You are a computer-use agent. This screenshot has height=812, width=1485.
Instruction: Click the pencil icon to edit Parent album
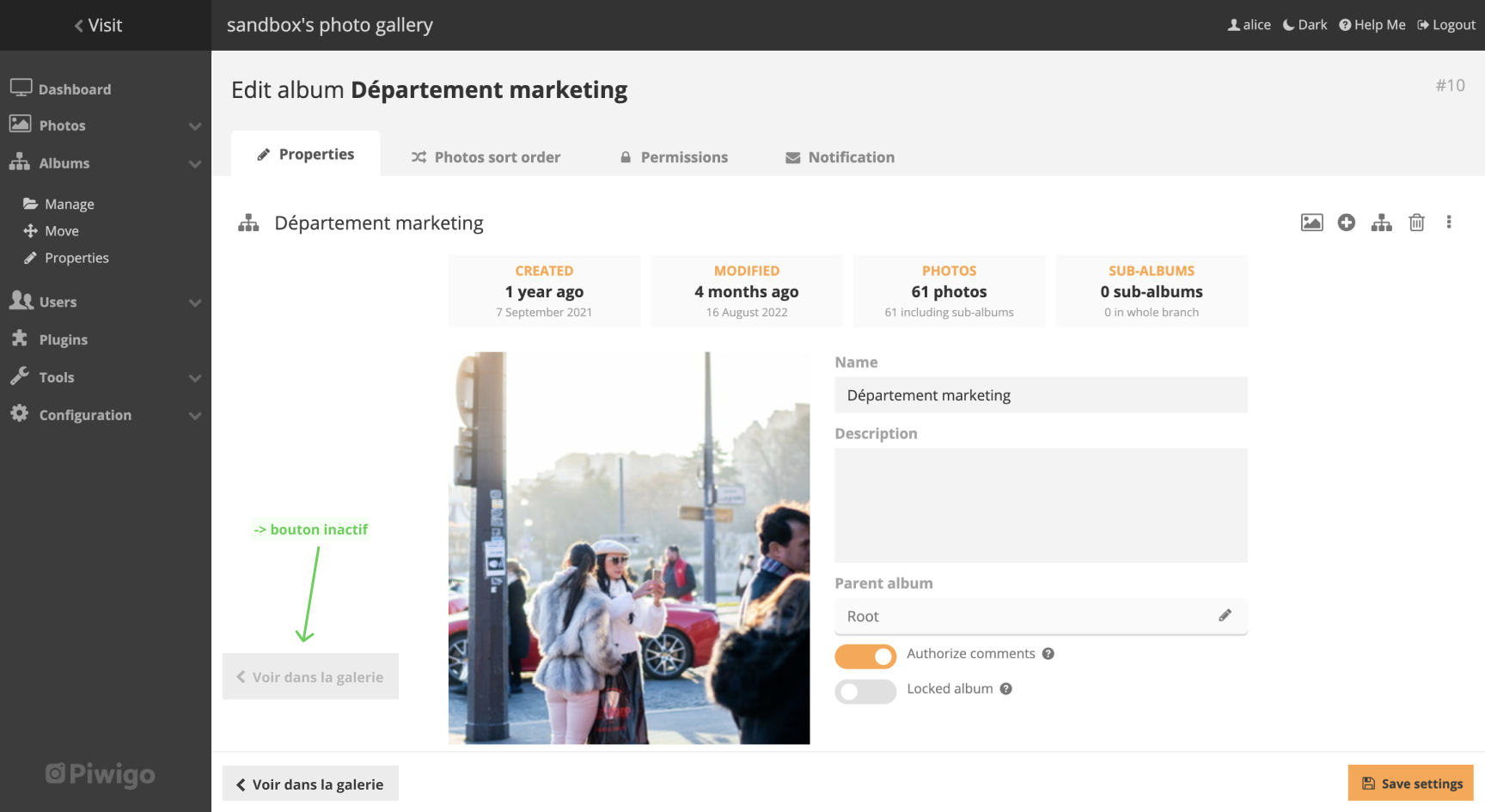pyautogui.click(x=1225, y=615)
